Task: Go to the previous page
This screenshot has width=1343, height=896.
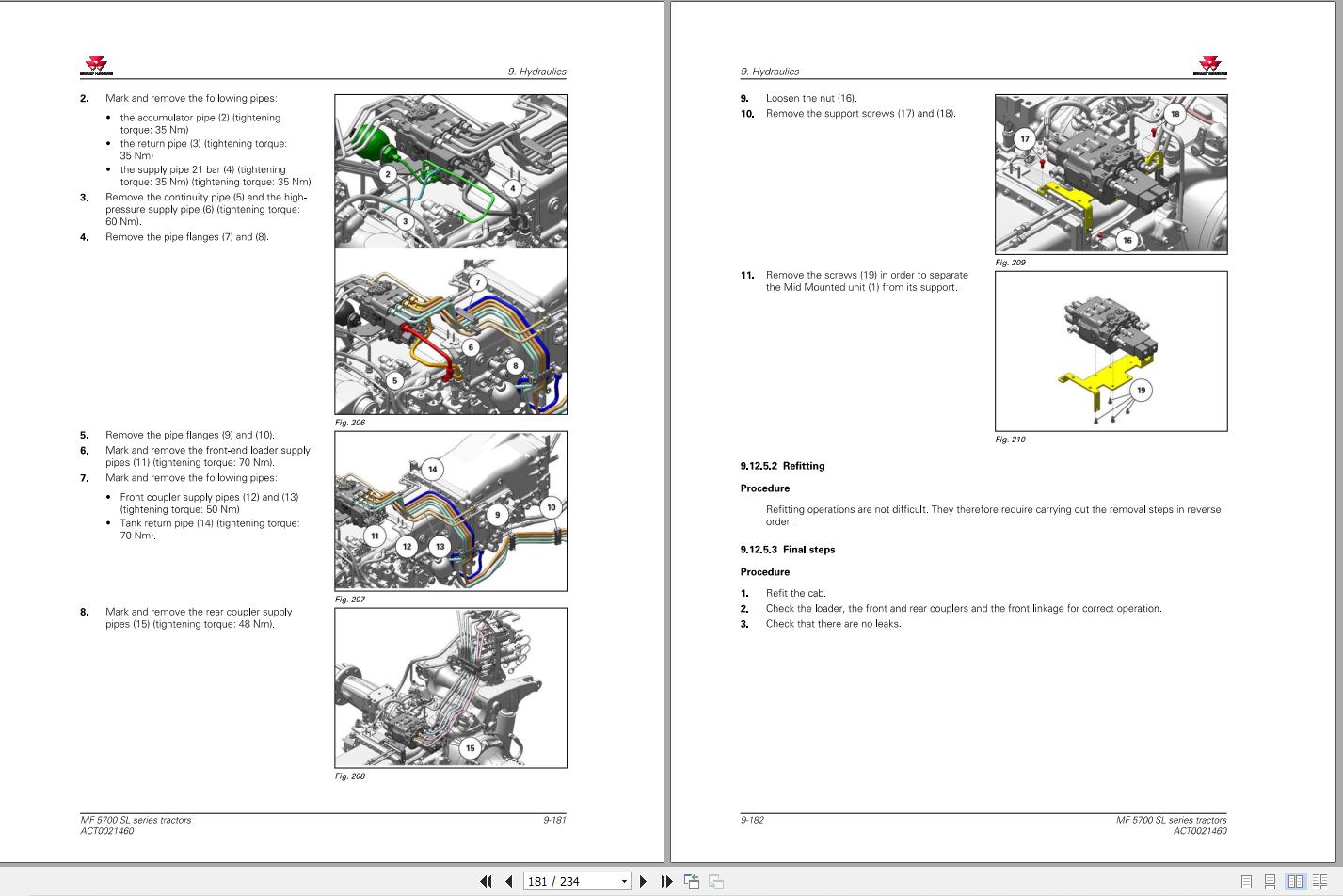Action: point(509,881)
